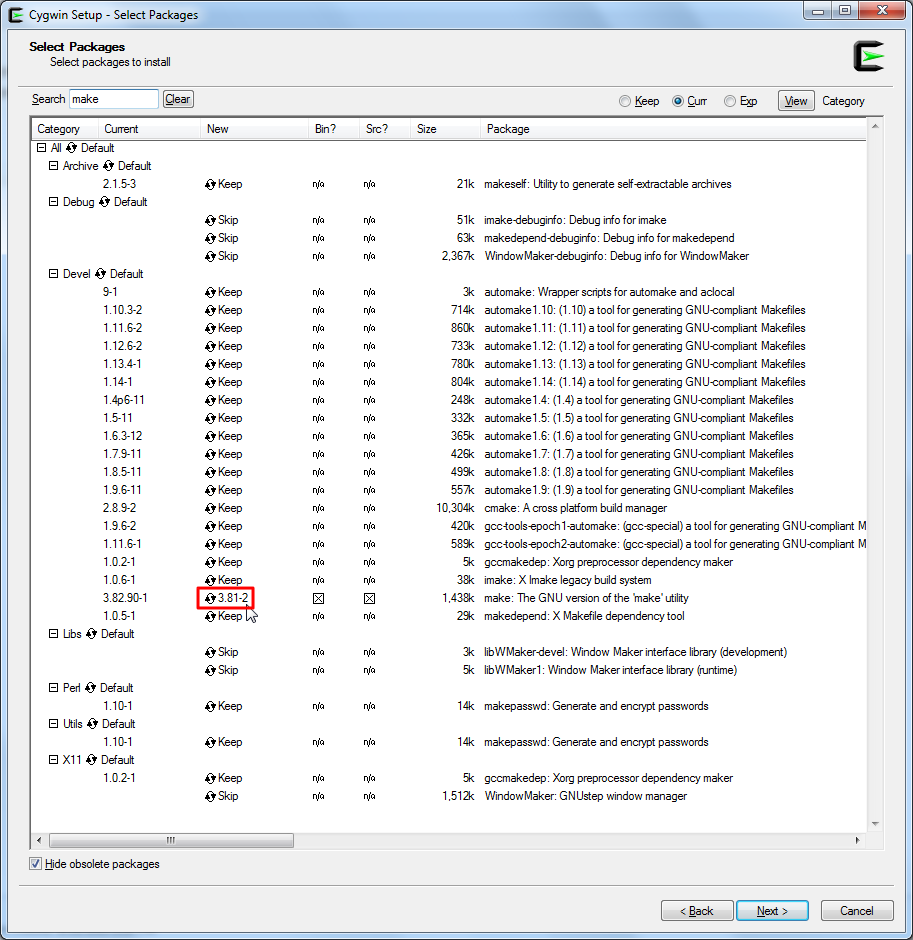
Task: Click the cycle icon for makepasswd under Utils
Action: coord(210,742)
